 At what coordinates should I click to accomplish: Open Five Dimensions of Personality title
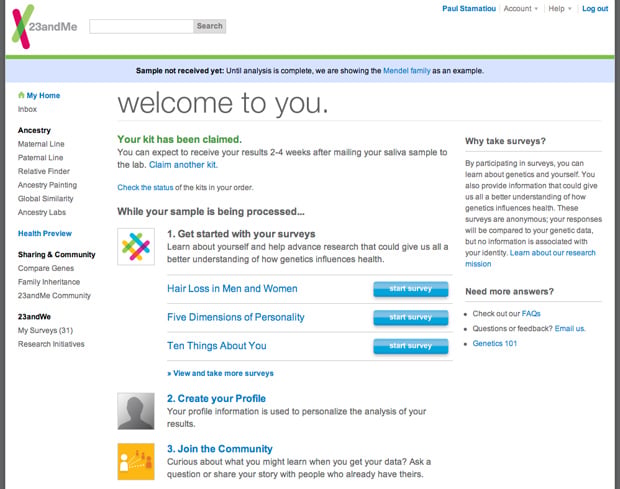(236, 317)
